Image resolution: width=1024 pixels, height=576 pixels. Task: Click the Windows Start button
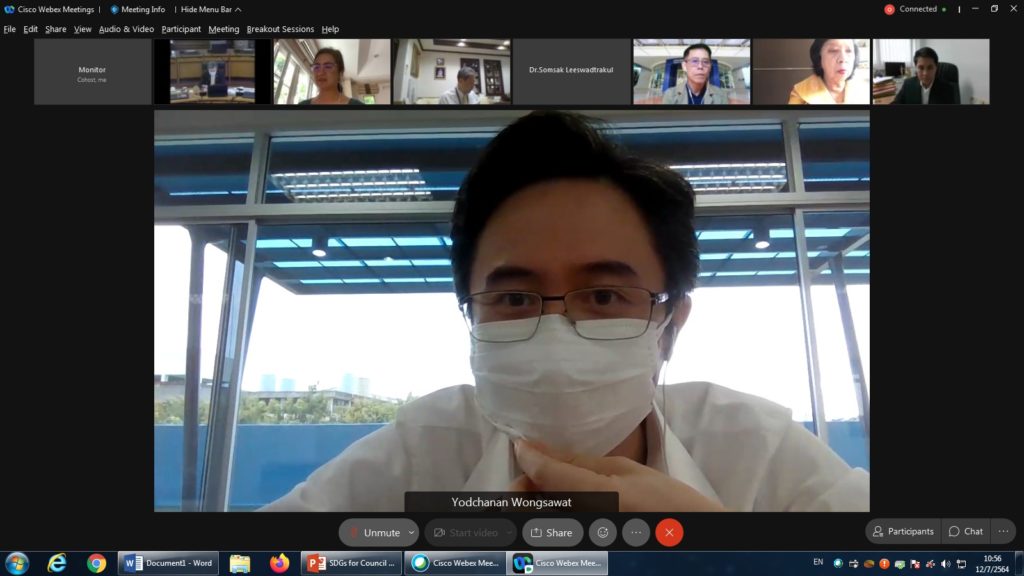17,563
